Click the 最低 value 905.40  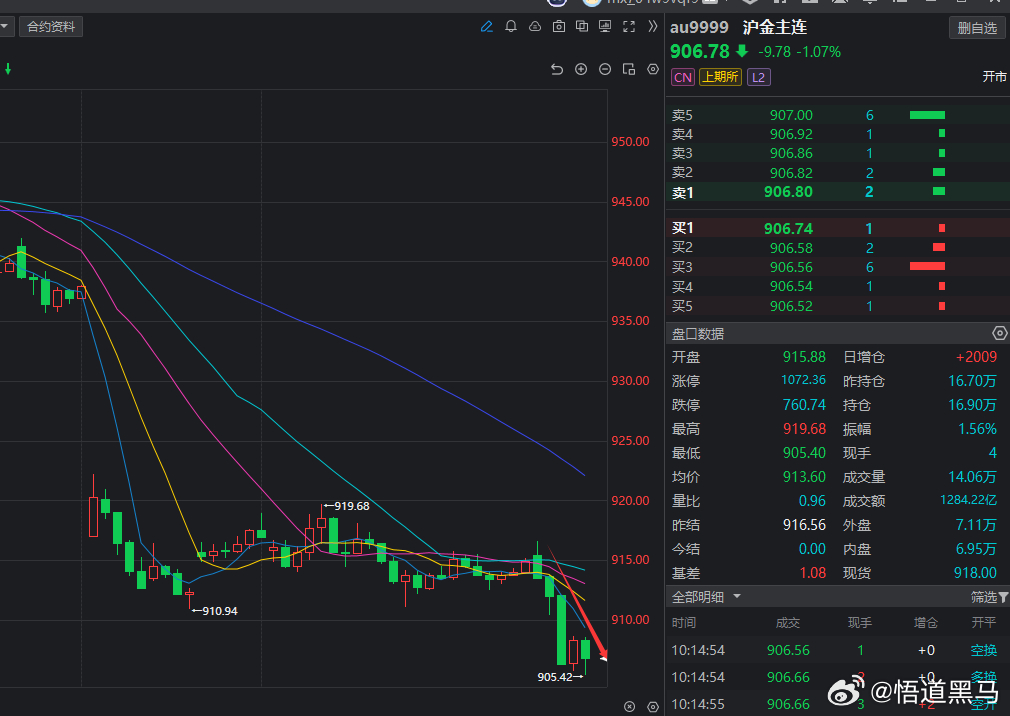click(804, 453)
